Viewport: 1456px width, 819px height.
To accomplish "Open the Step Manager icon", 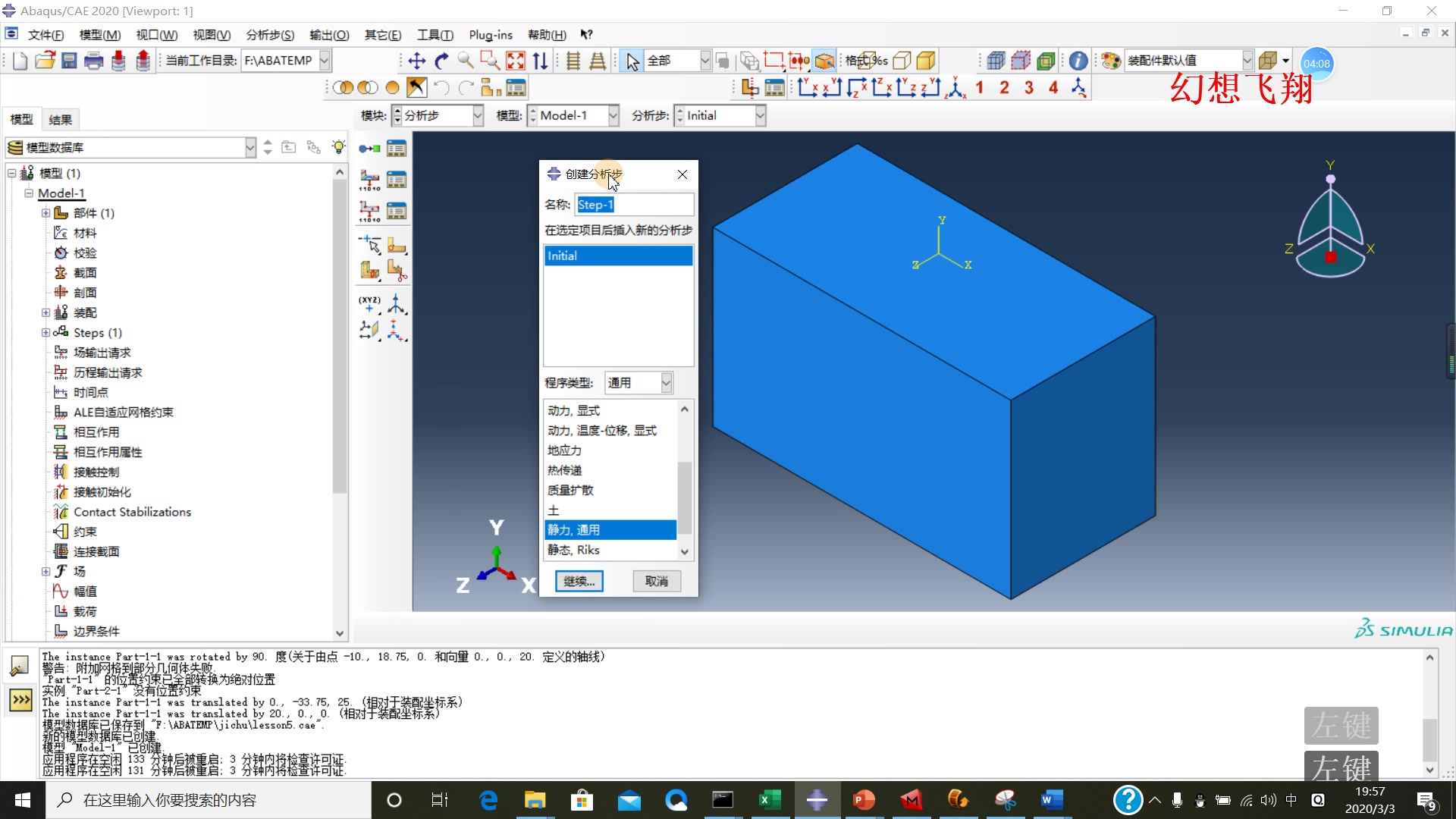I will click(x=397, y=149).
